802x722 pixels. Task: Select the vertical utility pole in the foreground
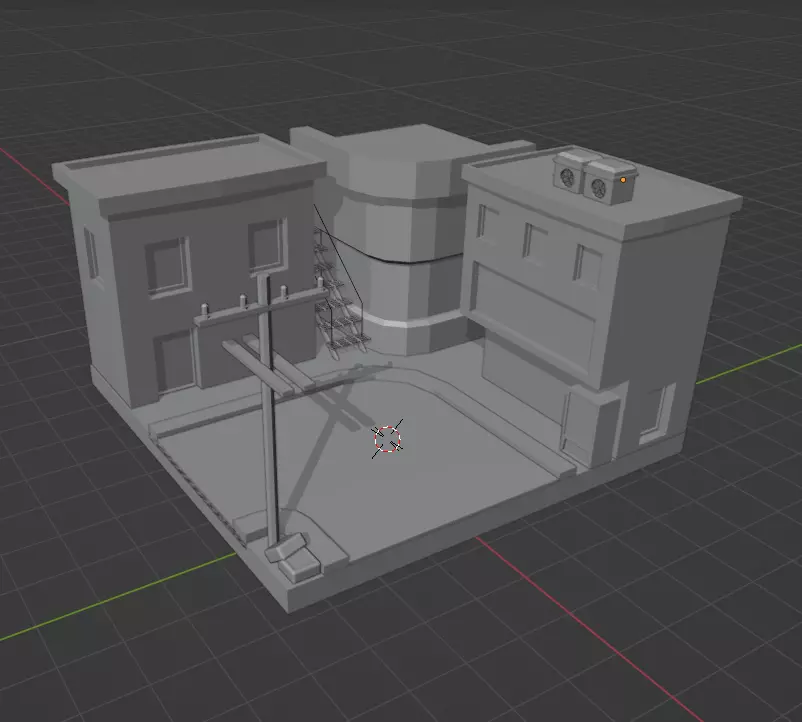[268, 409]
